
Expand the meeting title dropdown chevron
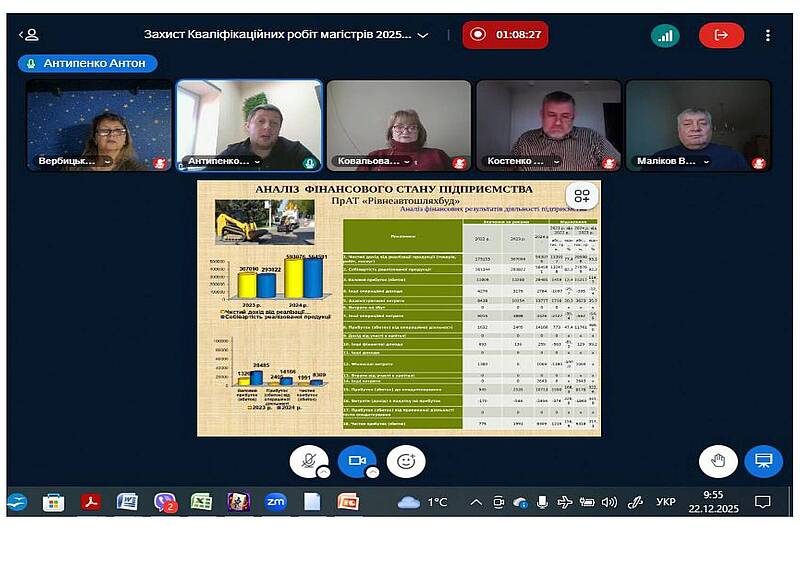click(423, 35)
